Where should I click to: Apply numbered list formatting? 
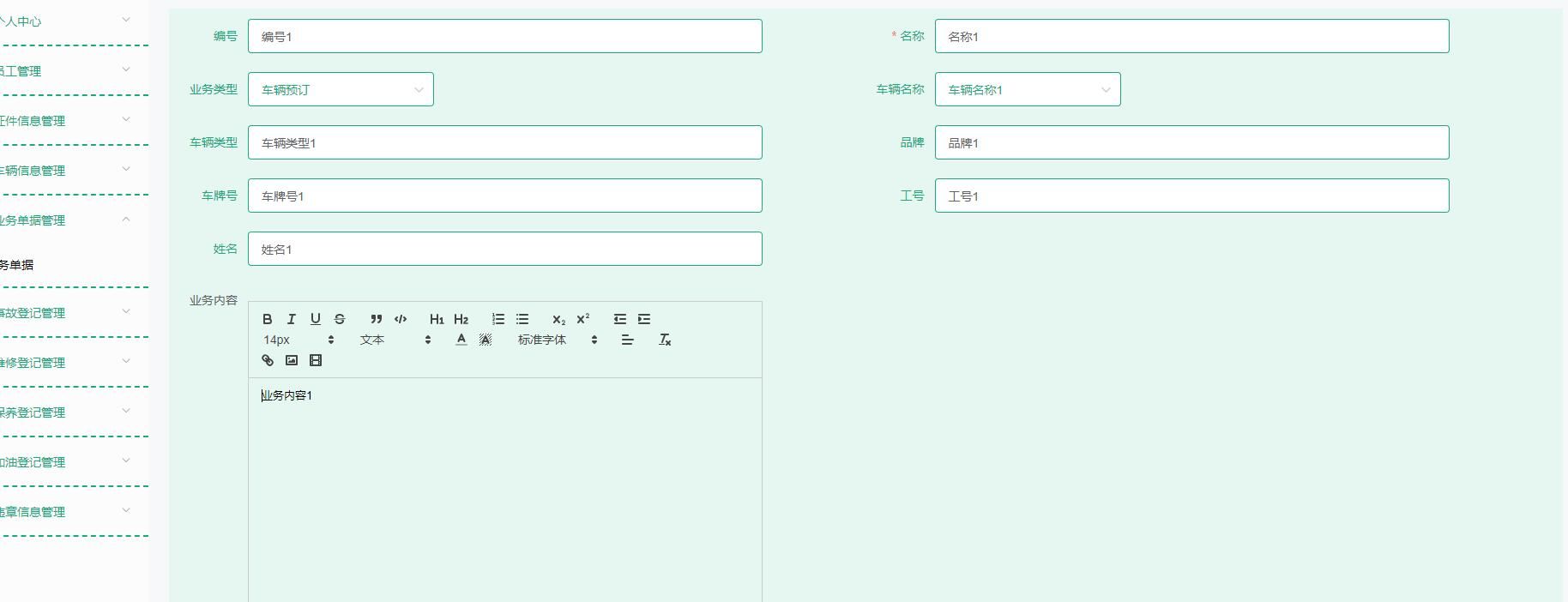click(498, 319)
